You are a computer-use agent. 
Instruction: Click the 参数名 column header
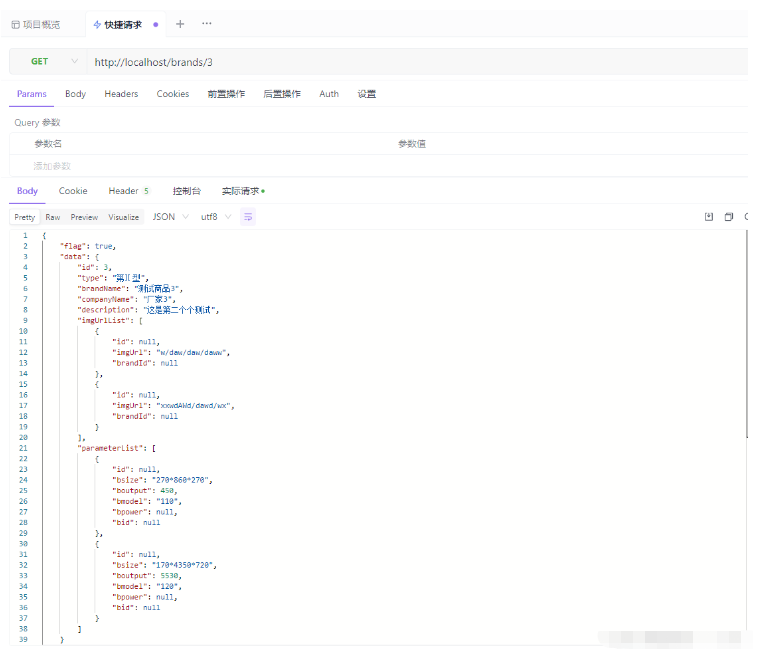pyautogui.click(x=48, y=144)
